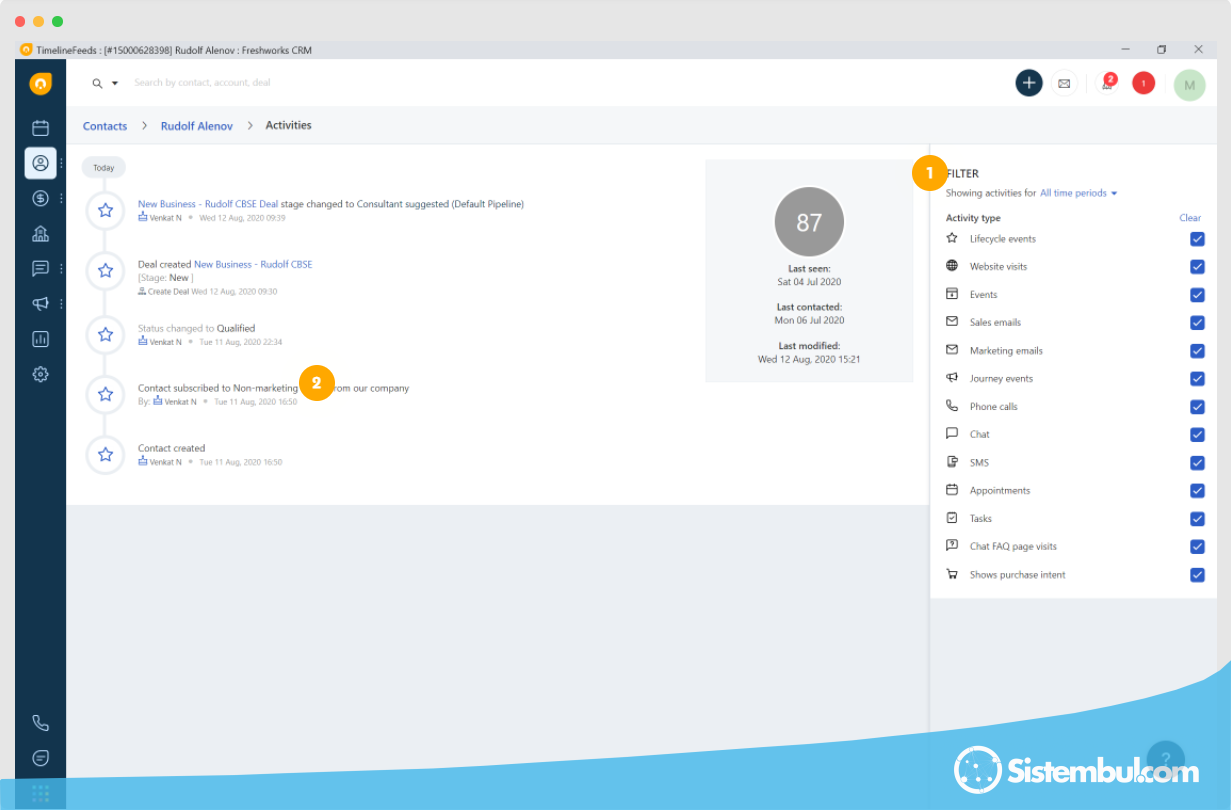Clear the activity type filters
The image size is (1231, 810).
coord(1190,218)
